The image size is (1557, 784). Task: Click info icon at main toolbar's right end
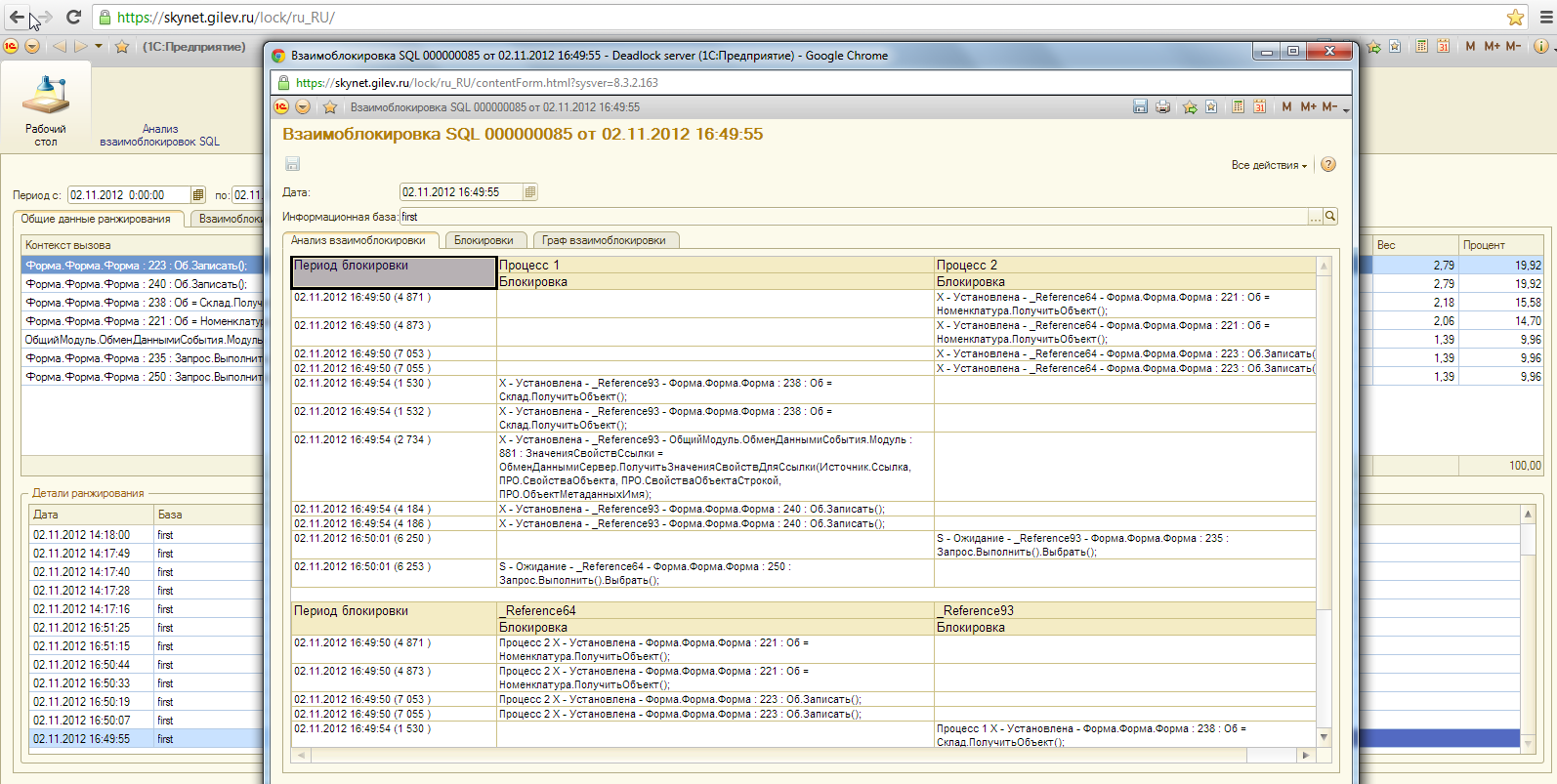tap(1541, 46)
